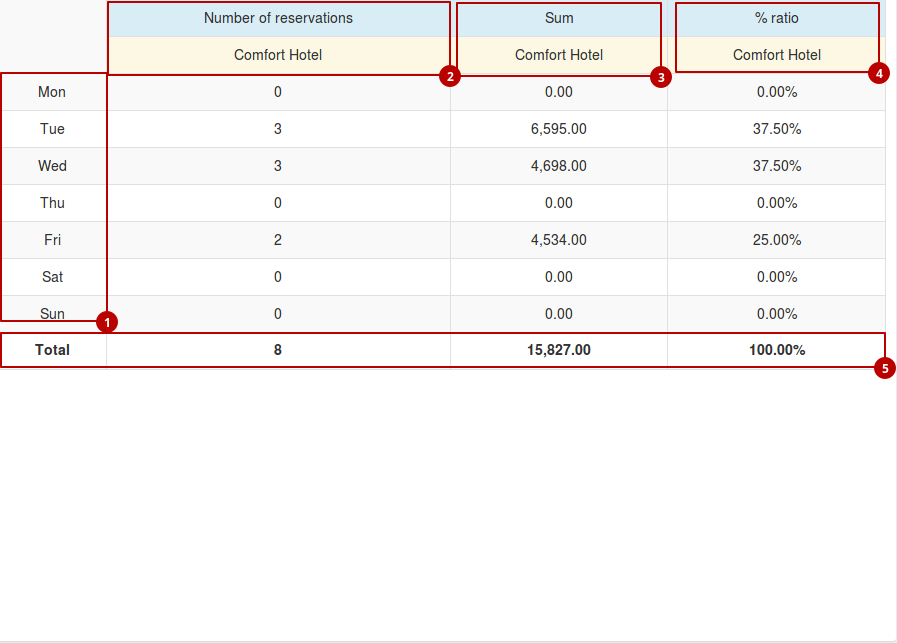Select the Tue row label

pyautogui.click(x=52, y=129)
